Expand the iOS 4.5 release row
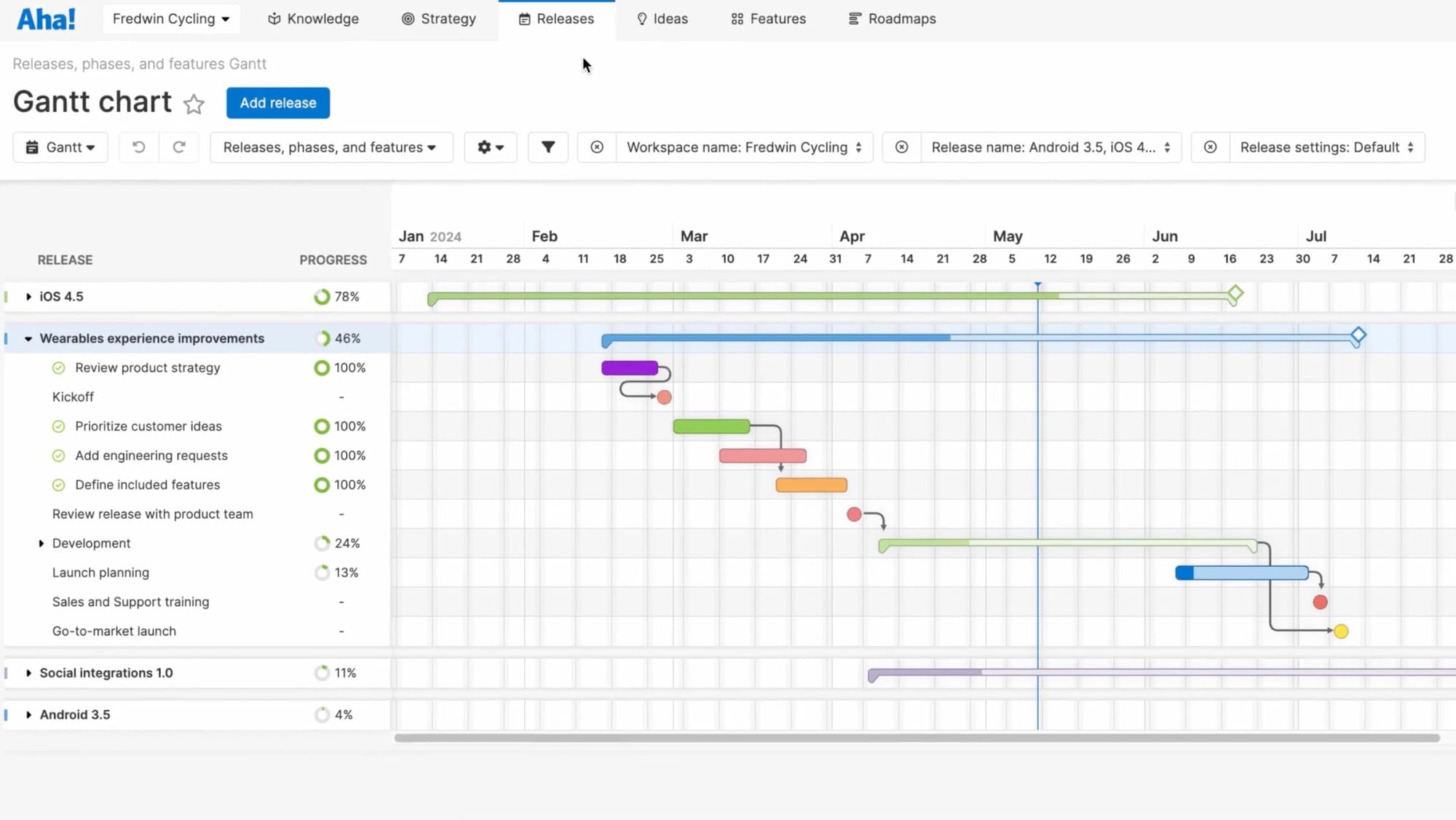Screen dimensions: 1456x820 click(x=28, y=296)
